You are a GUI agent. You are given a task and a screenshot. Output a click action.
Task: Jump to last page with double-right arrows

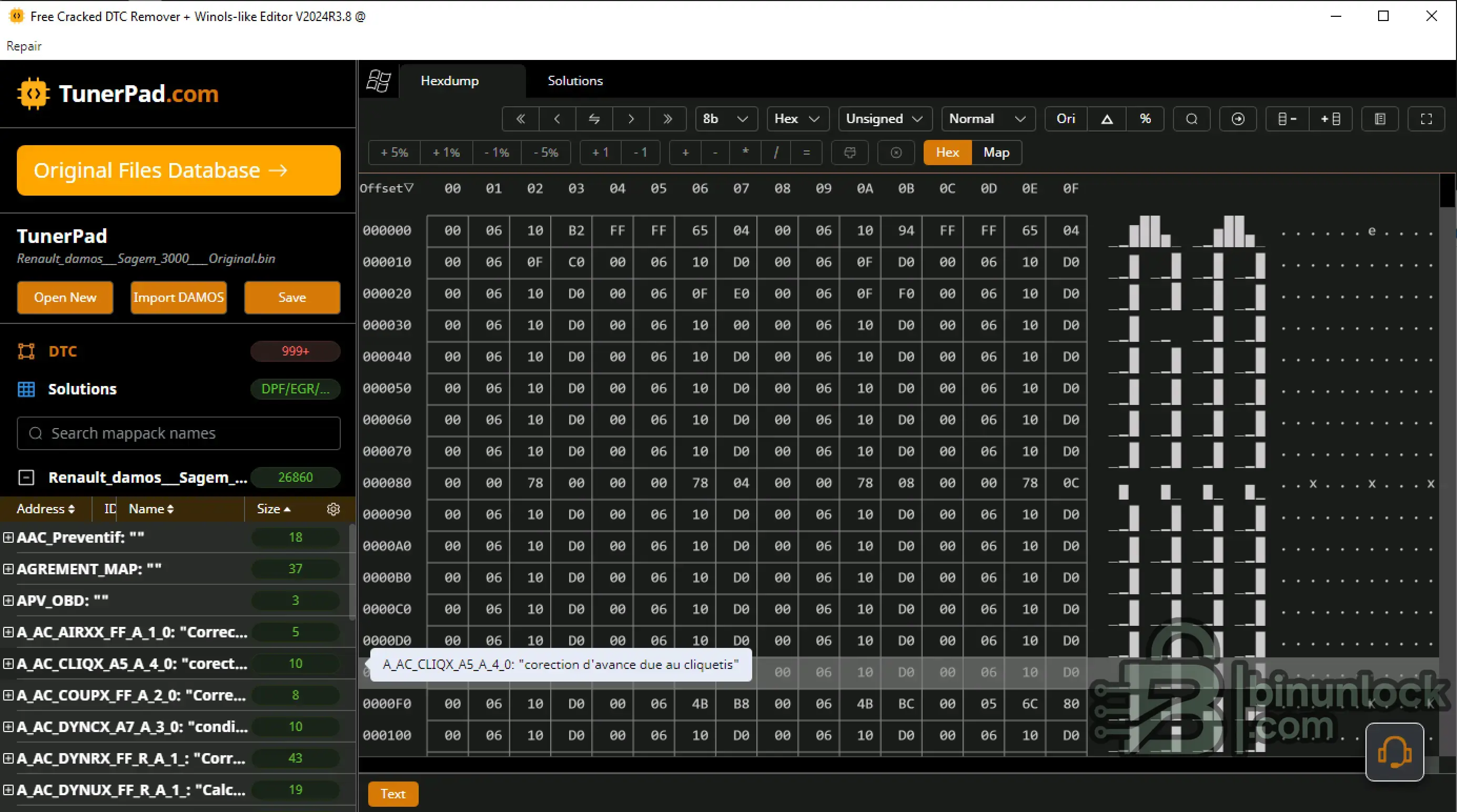[667, 119]
